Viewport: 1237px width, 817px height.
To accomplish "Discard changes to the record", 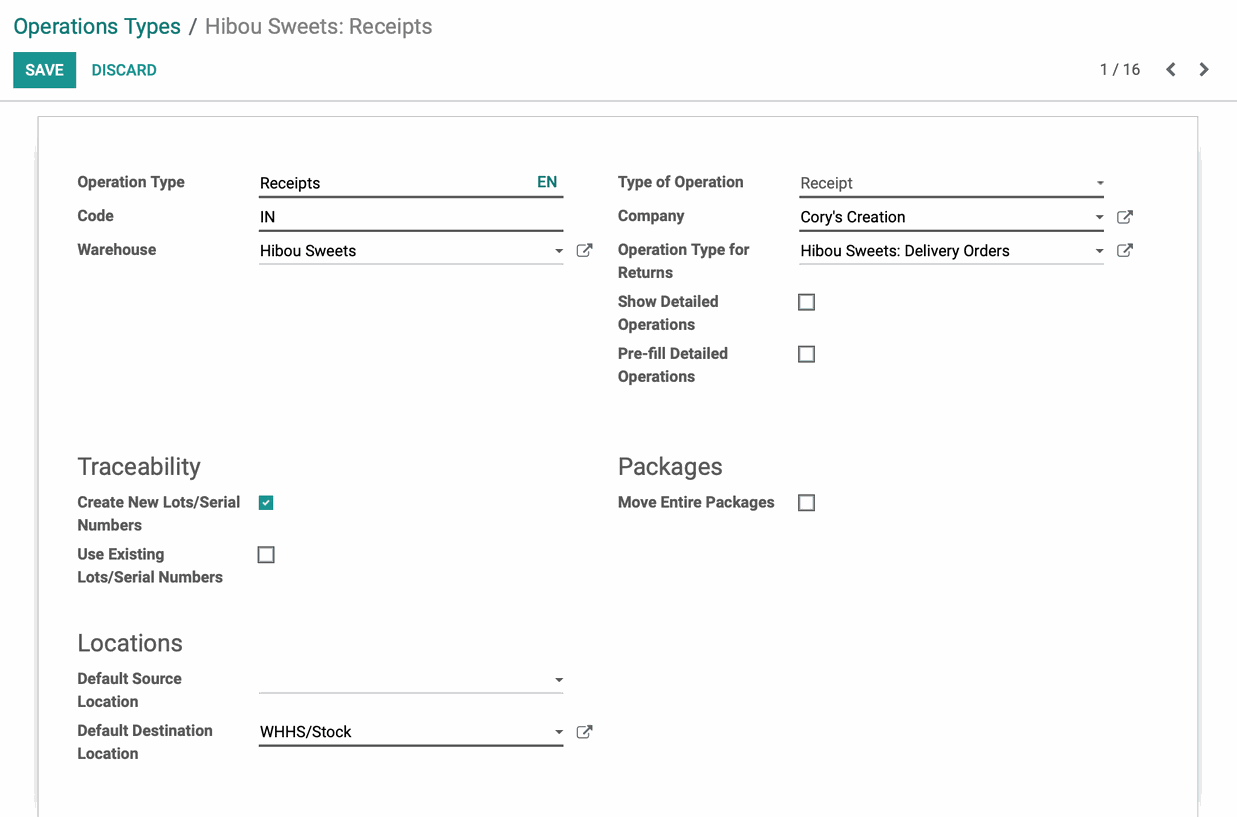I will pos(124,70).
